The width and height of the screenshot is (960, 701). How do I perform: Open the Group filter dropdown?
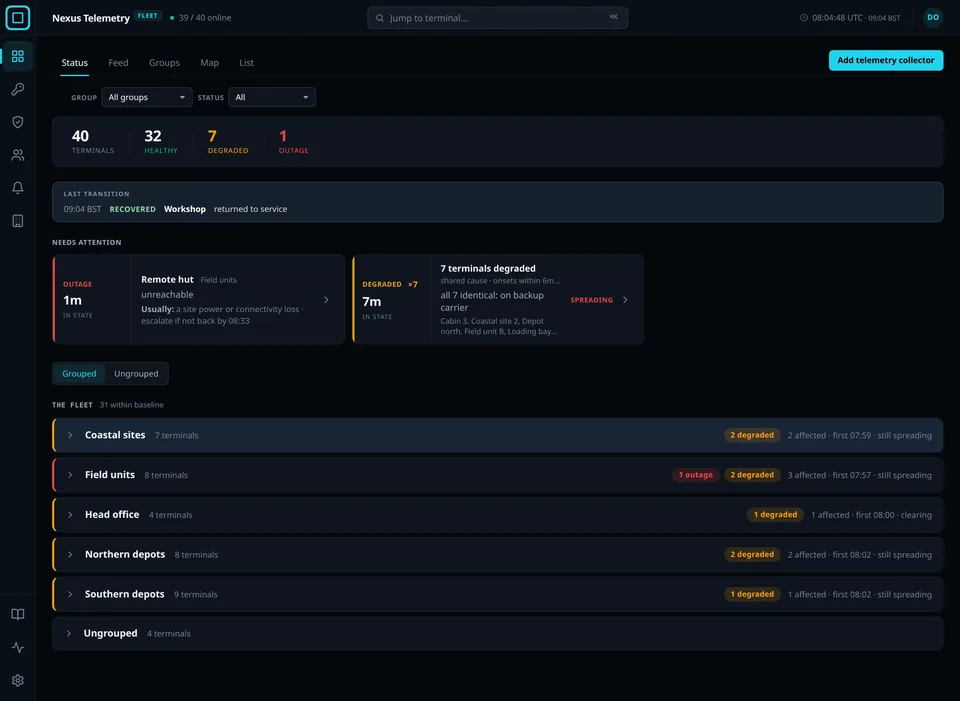click(147, 97)
